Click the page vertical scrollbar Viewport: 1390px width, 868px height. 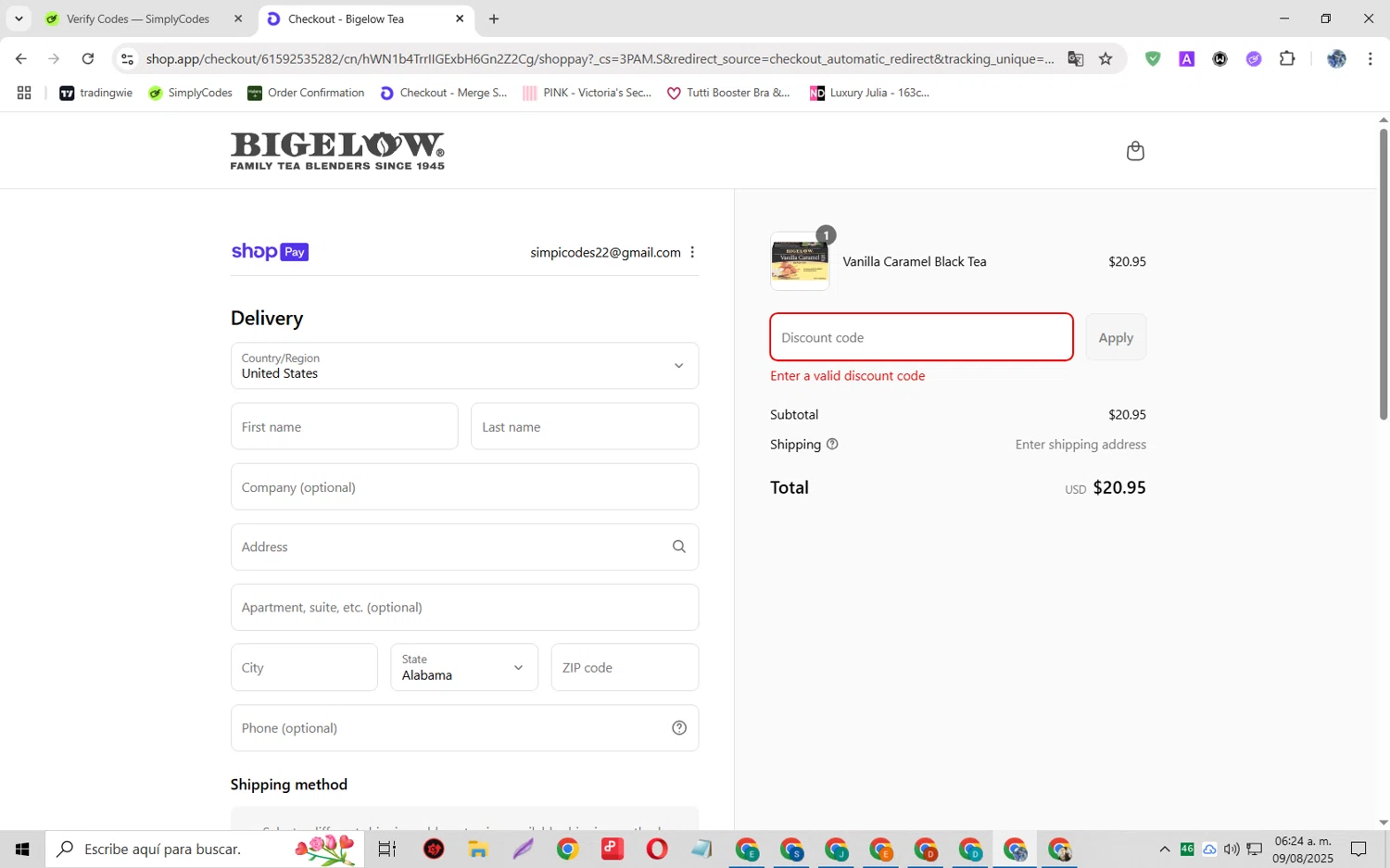[1383, 274]
